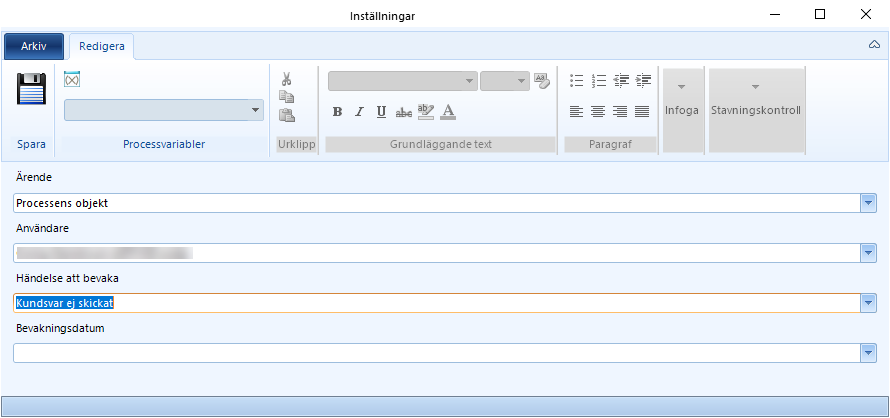The width and height of the screenshot is (890, 418).
Task: Click in the empty Bevakningsdatum field
Action: point(437,353)
